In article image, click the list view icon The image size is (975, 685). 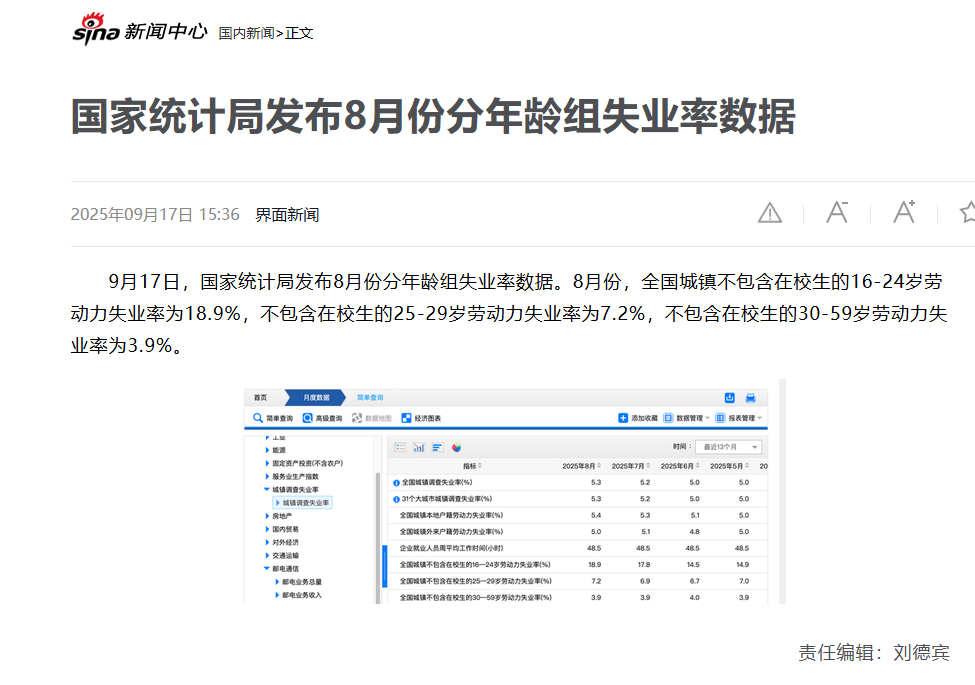pos(400,447)
